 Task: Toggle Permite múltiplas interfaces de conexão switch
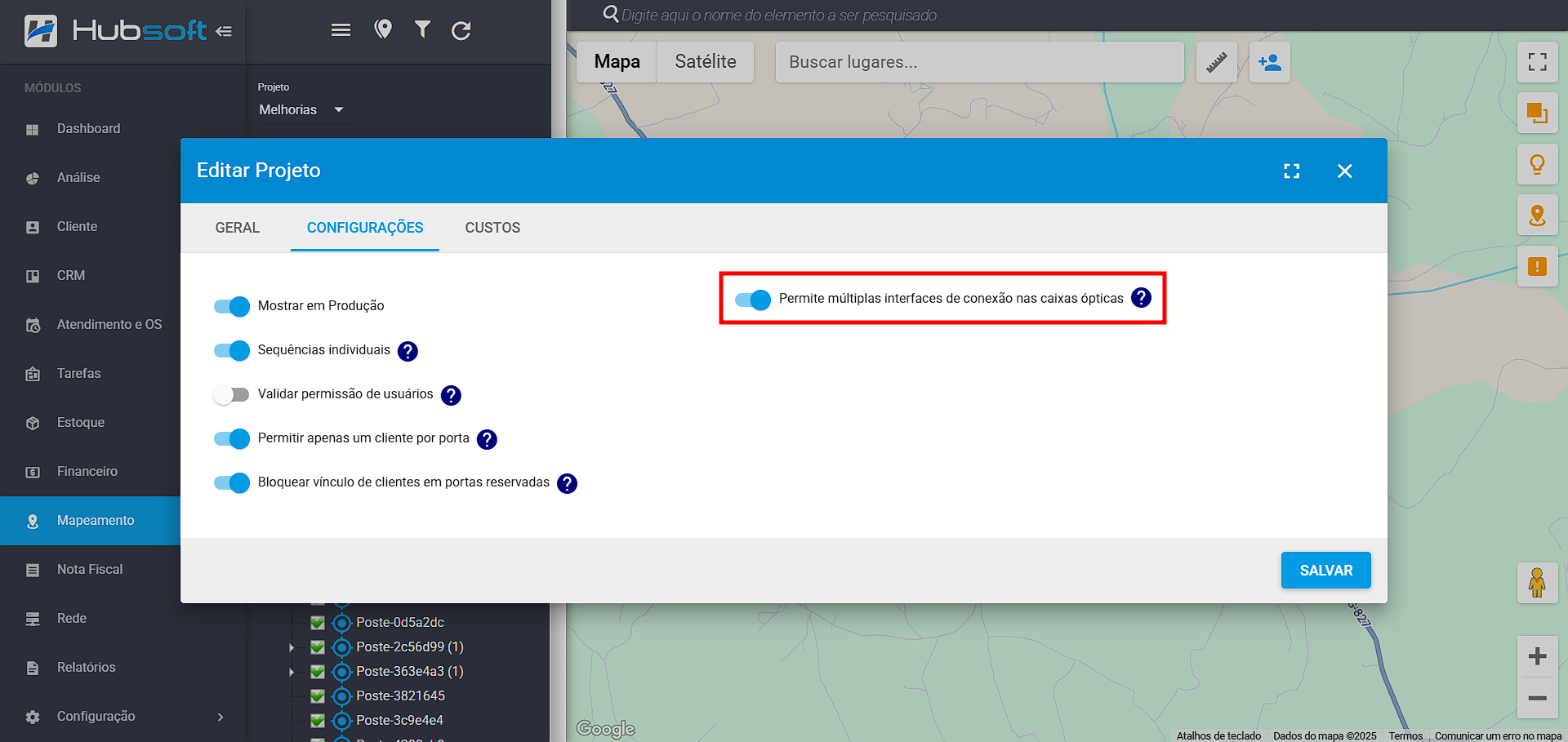click(x=753, y=300)
